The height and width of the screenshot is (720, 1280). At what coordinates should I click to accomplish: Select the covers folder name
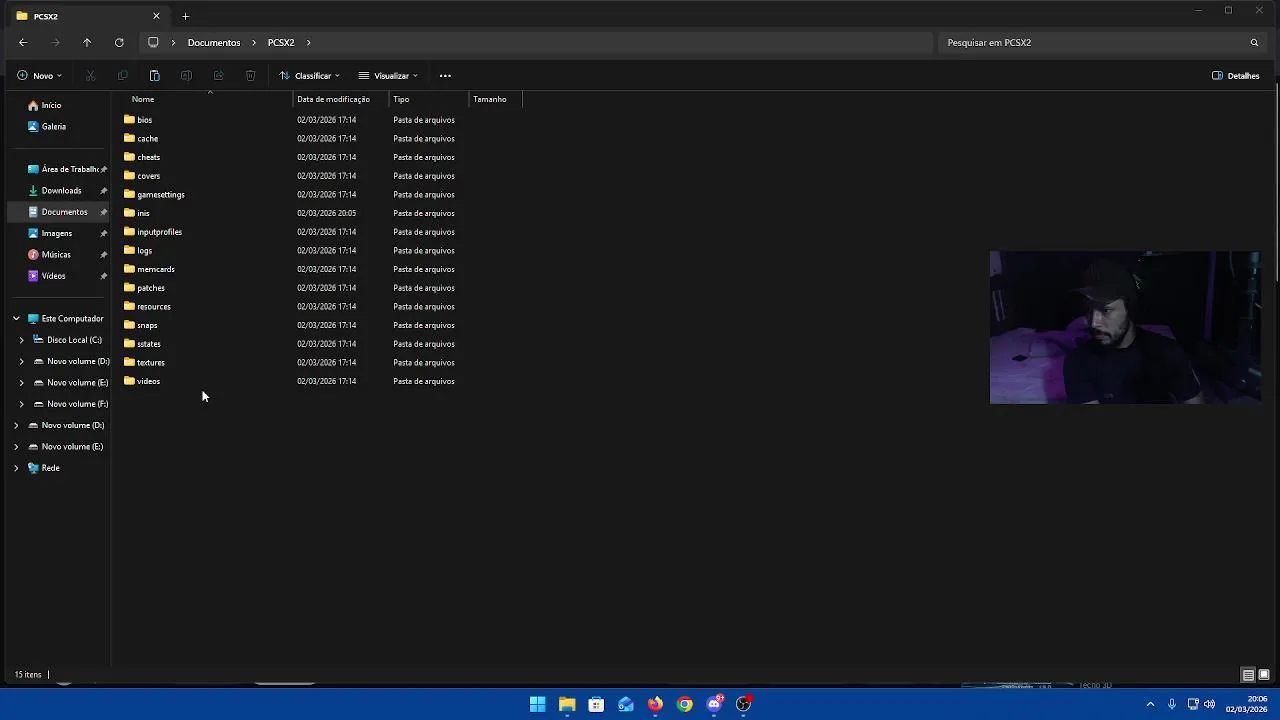[148, 176]
